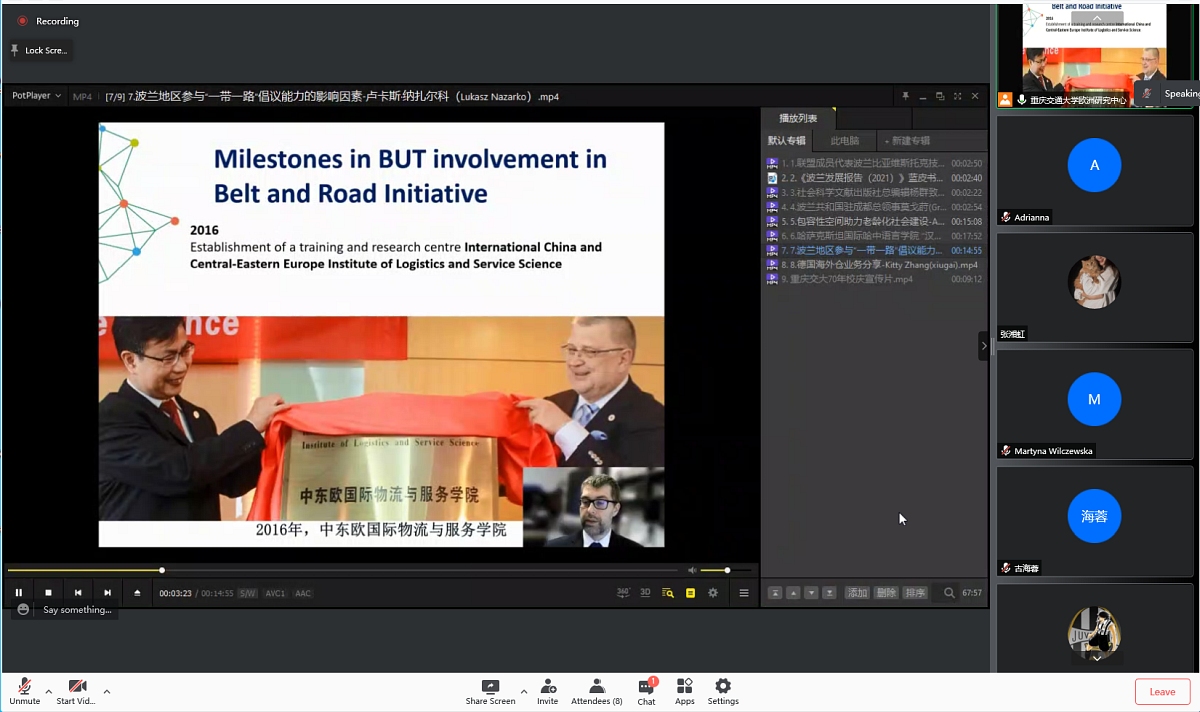Toggle 360 degree video mode
The image size is (1200, 712).
623,593
